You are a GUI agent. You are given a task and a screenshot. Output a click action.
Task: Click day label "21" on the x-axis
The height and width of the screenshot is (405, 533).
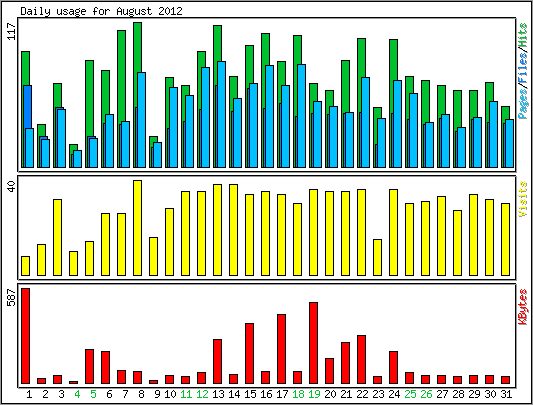(346, 394)
